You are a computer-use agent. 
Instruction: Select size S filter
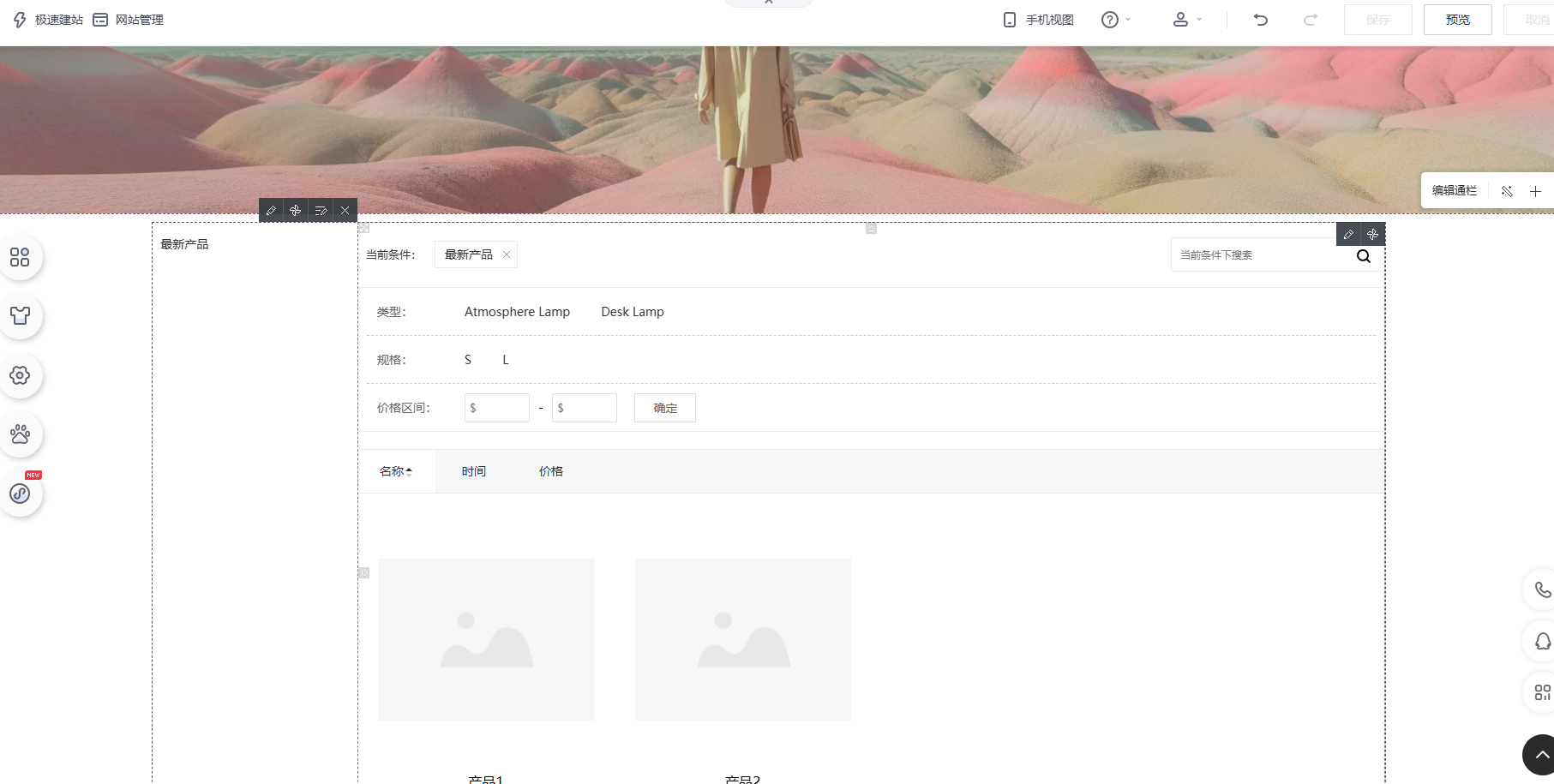(468, 360)
